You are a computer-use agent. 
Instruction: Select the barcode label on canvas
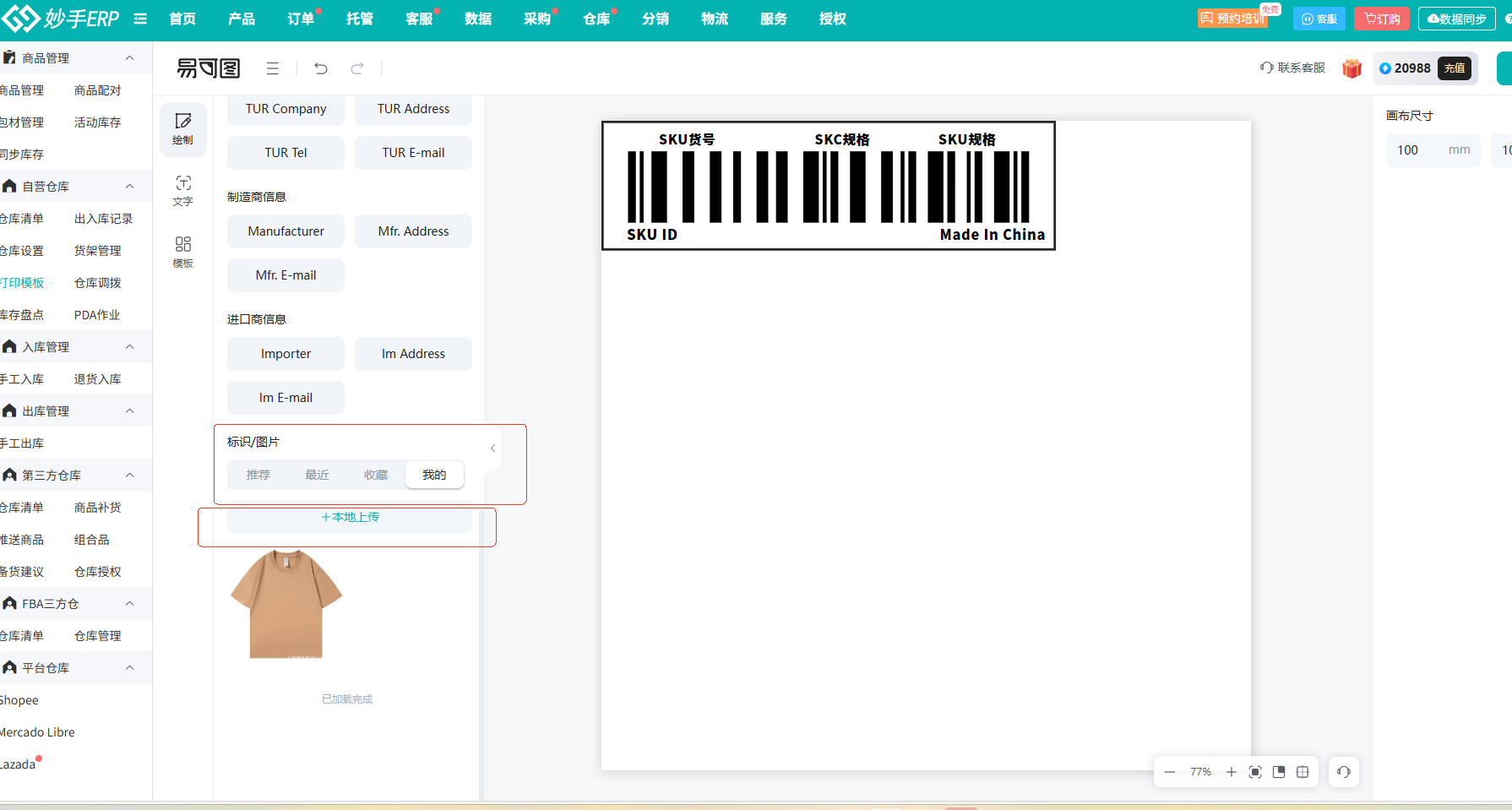tap(829, 186)
